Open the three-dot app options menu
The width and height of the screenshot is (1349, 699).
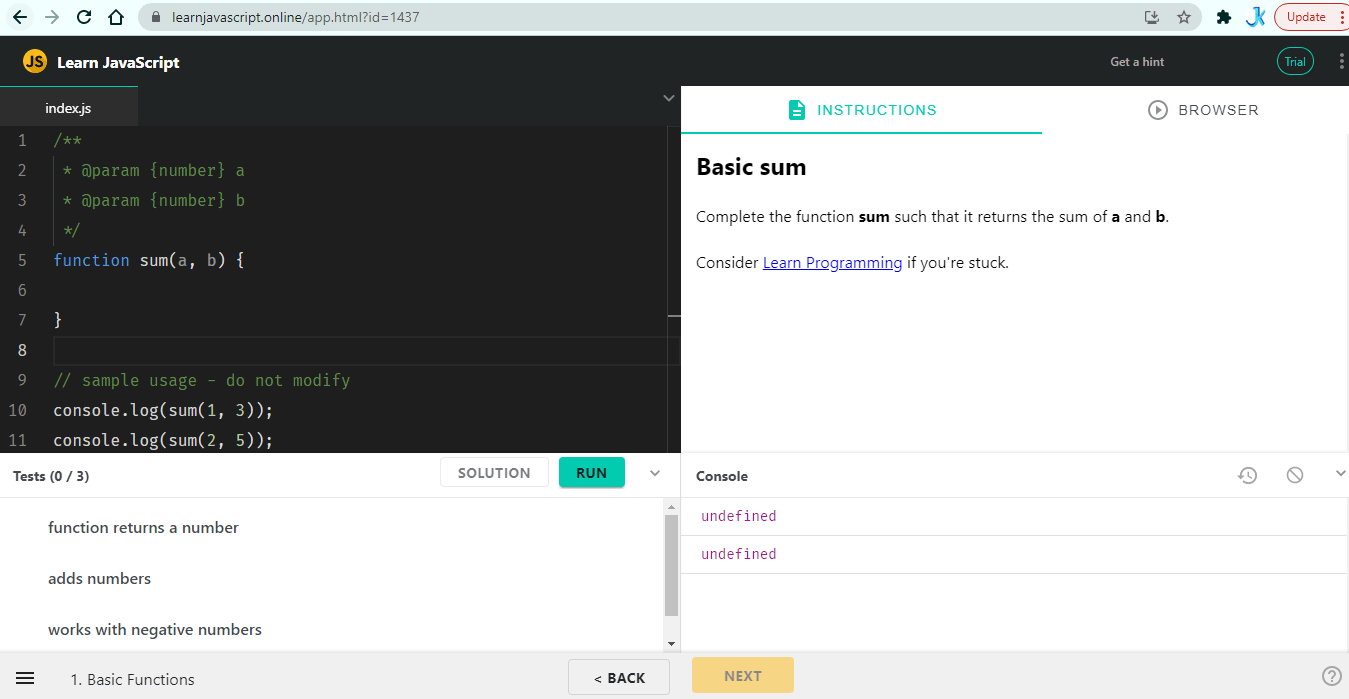coord(1341,61)
